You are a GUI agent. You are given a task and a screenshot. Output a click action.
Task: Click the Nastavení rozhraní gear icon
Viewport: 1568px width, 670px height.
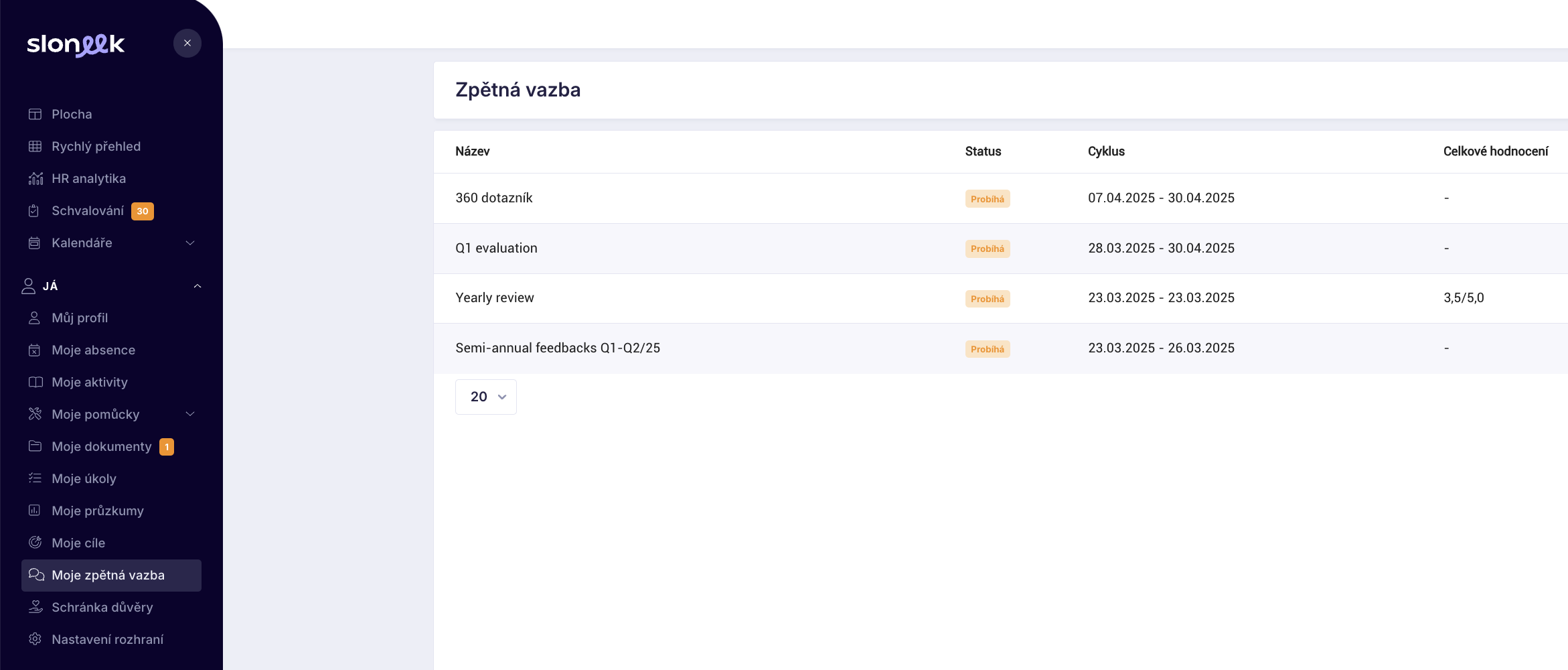(x=35, y=639)
